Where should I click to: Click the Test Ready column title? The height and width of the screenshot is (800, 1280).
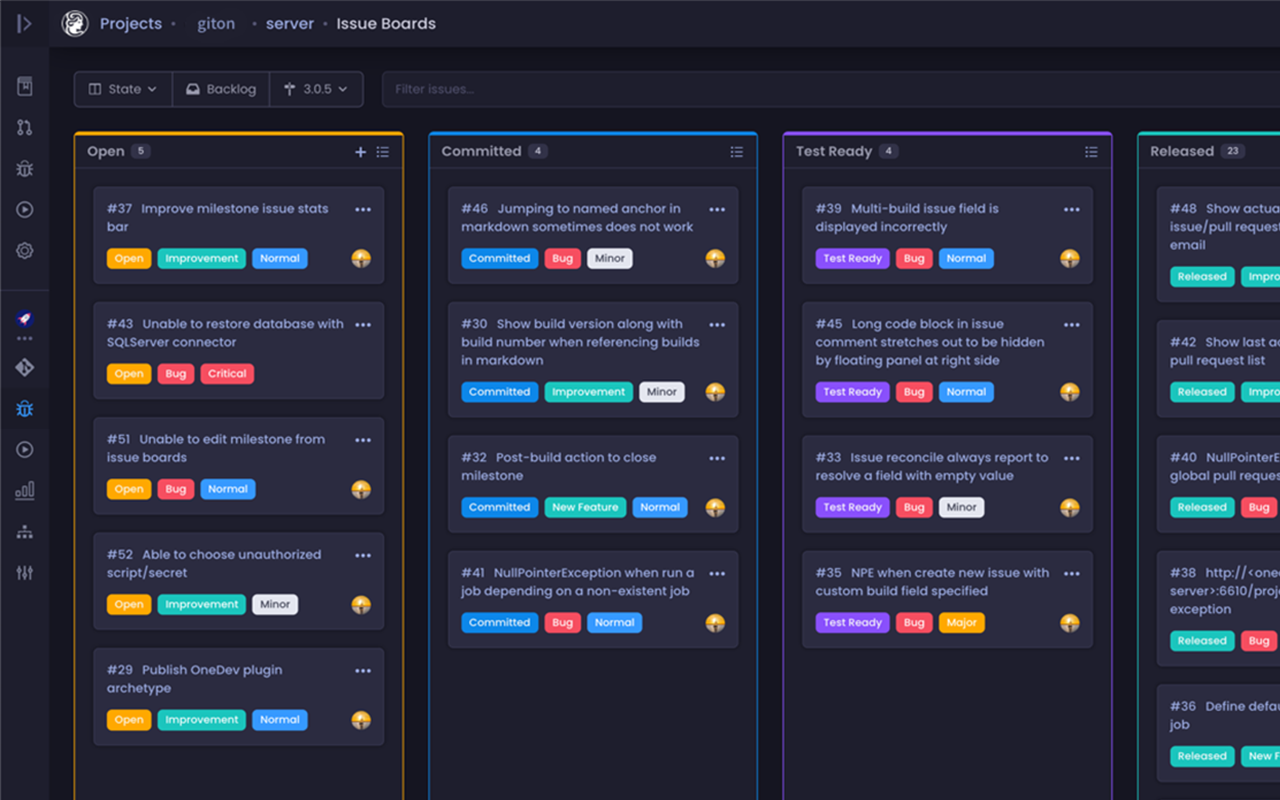point(834,152)
